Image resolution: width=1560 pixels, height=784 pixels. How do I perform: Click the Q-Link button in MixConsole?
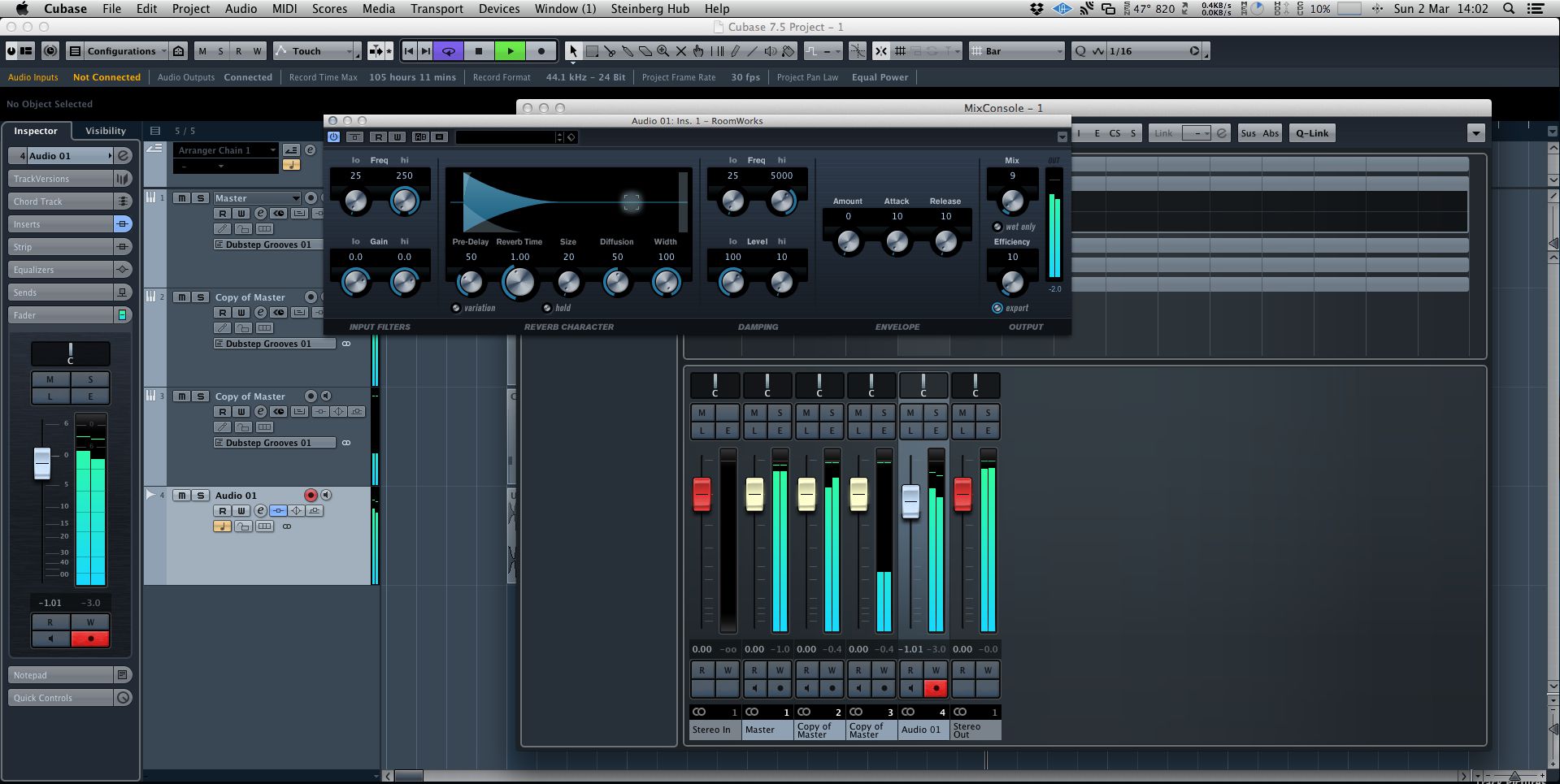pos(1312,133)
